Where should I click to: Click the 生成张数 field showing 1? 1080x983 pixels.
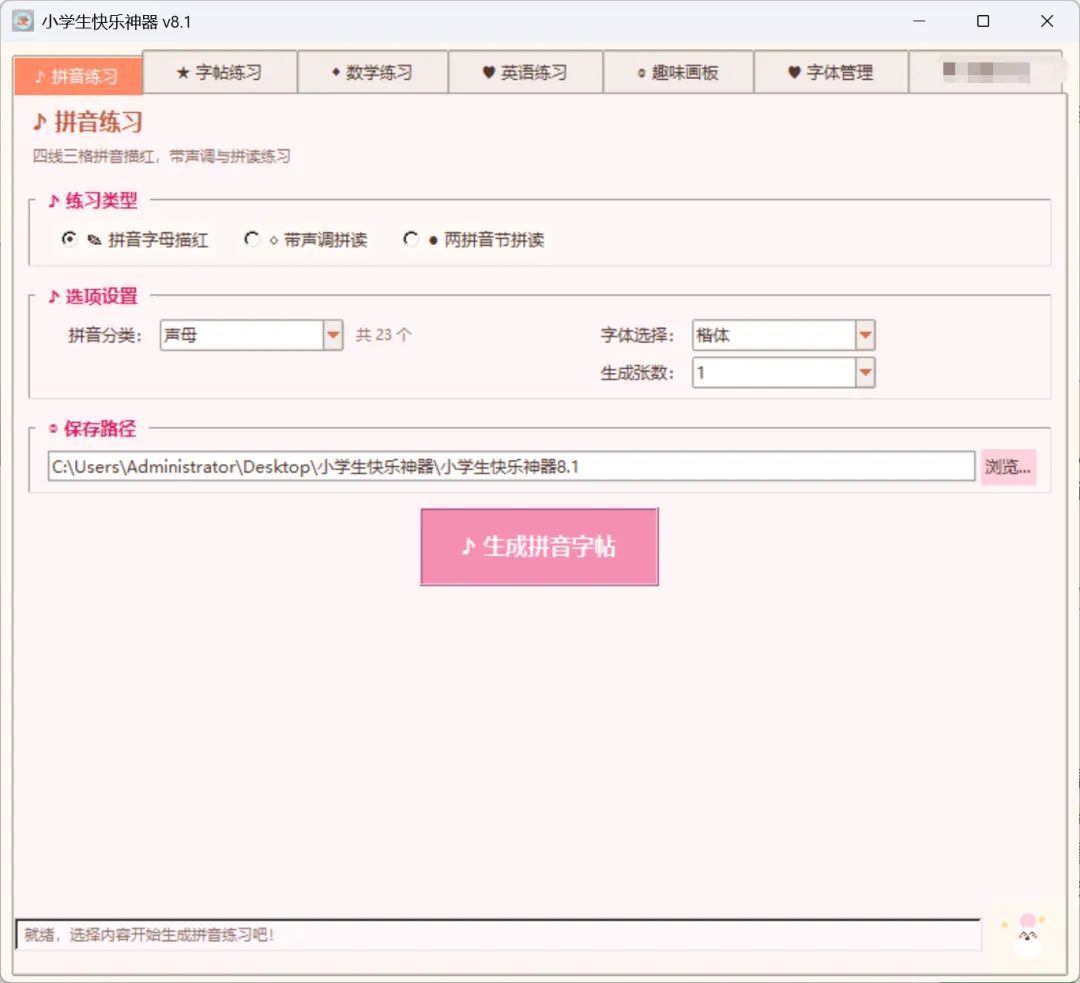[784, 373]
